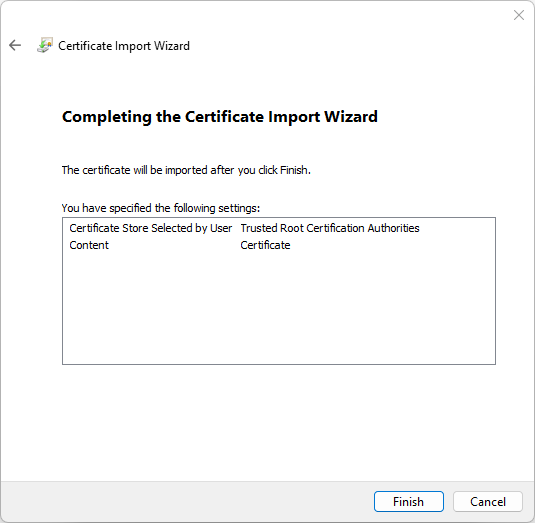Viewport: 535px width, 523px height.
Task: Click the 'Completing the Certificate Import Wizard' heading
Action: [220, 117]
